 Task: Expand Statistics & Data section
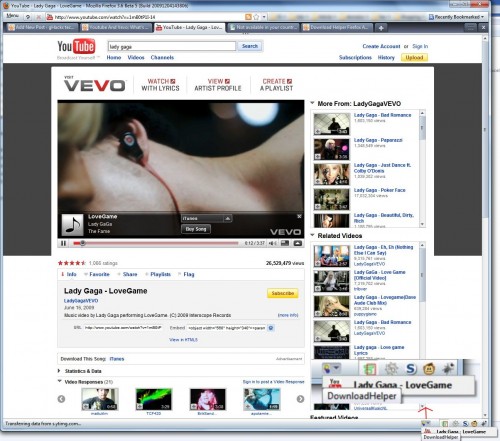click(x=59, y=371)
